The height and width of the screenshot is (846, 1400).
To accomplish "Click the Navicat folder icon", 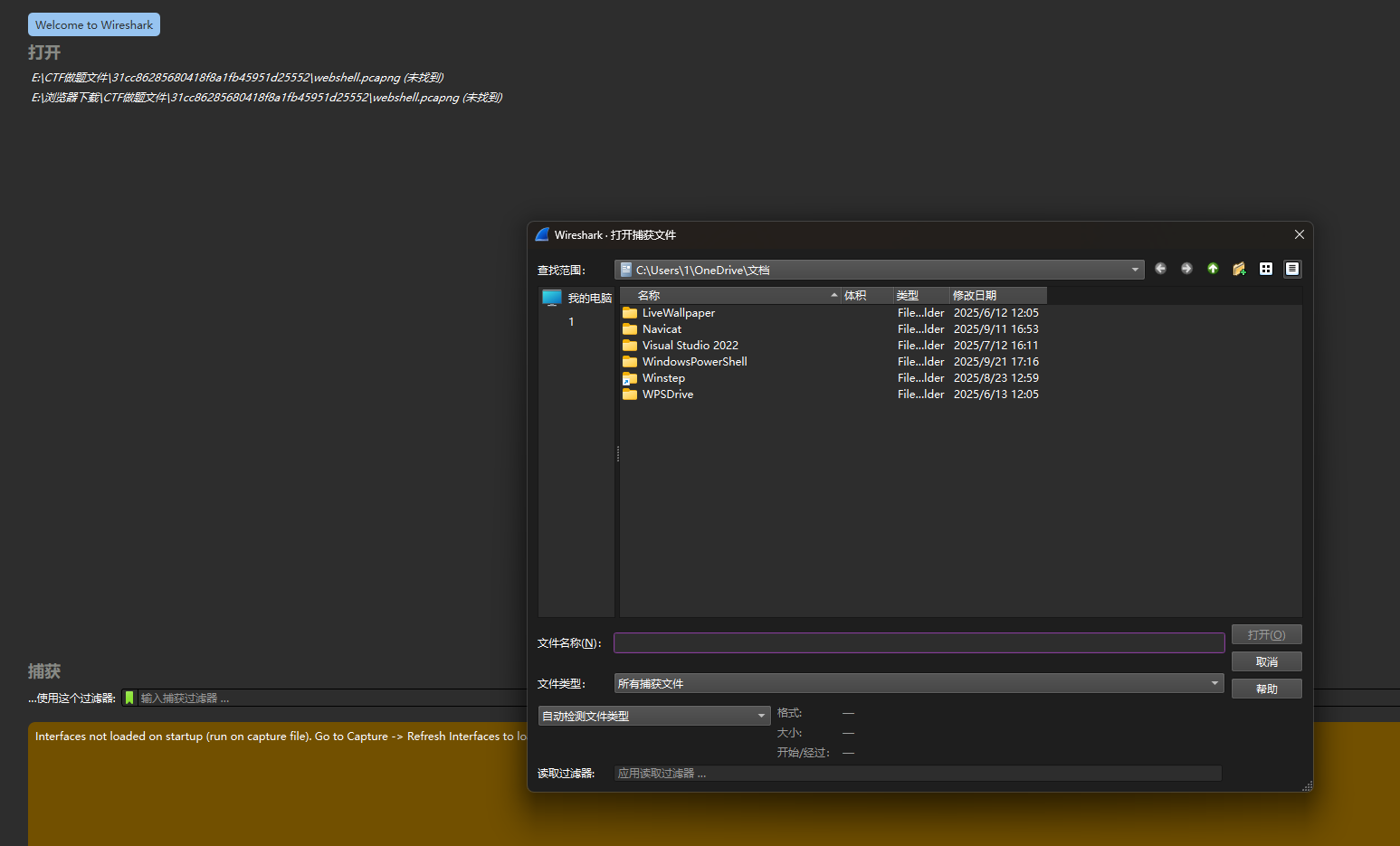I will pos(630,329).
